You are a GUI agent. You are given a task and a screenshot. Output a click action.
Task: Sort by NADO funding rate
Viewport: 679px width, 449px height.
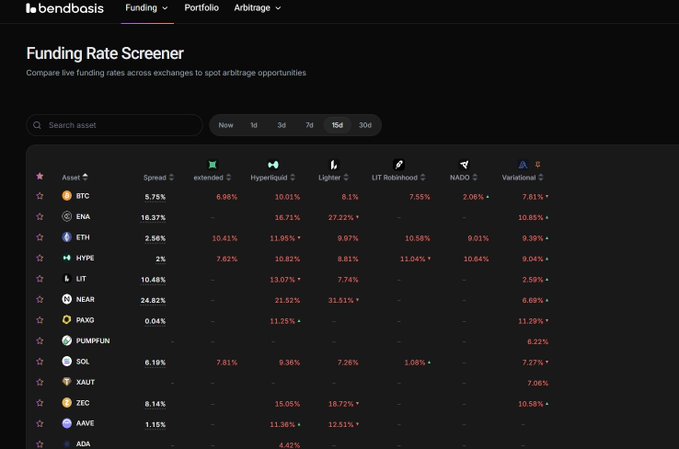click(463, 178)
